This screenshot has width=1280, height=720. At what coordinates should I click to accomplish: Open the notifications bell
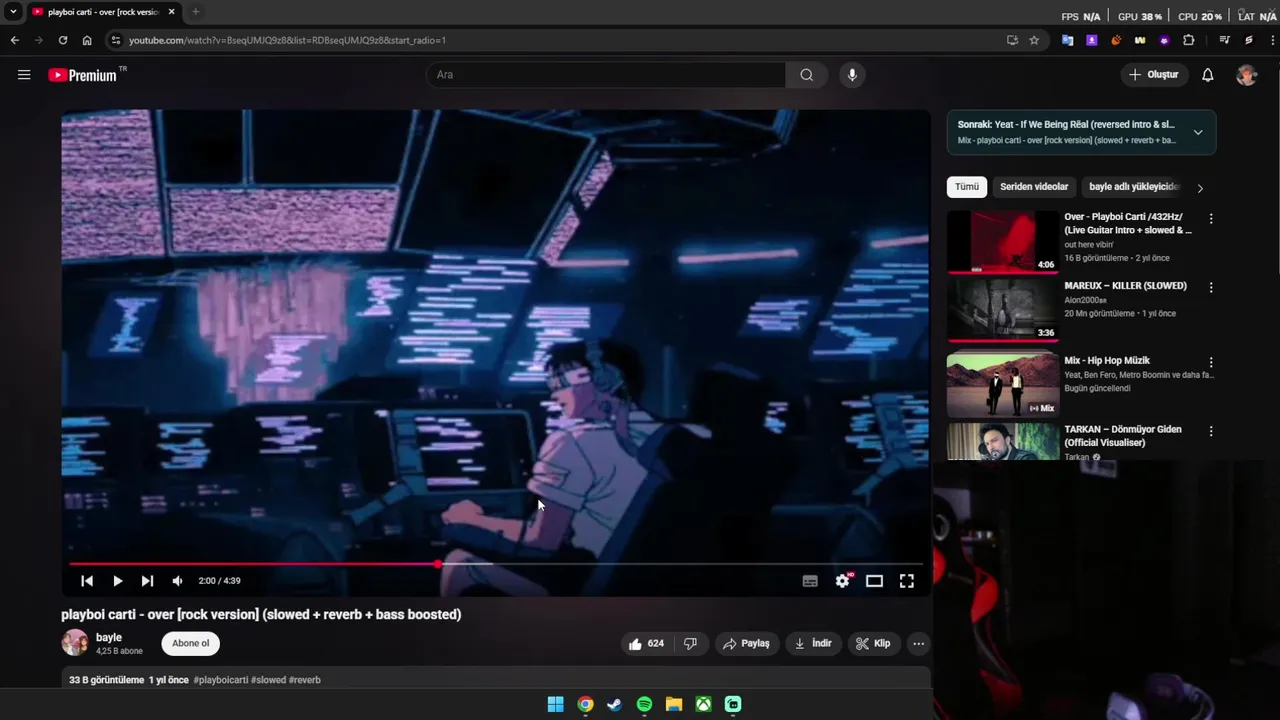(x=1207, y=75)
